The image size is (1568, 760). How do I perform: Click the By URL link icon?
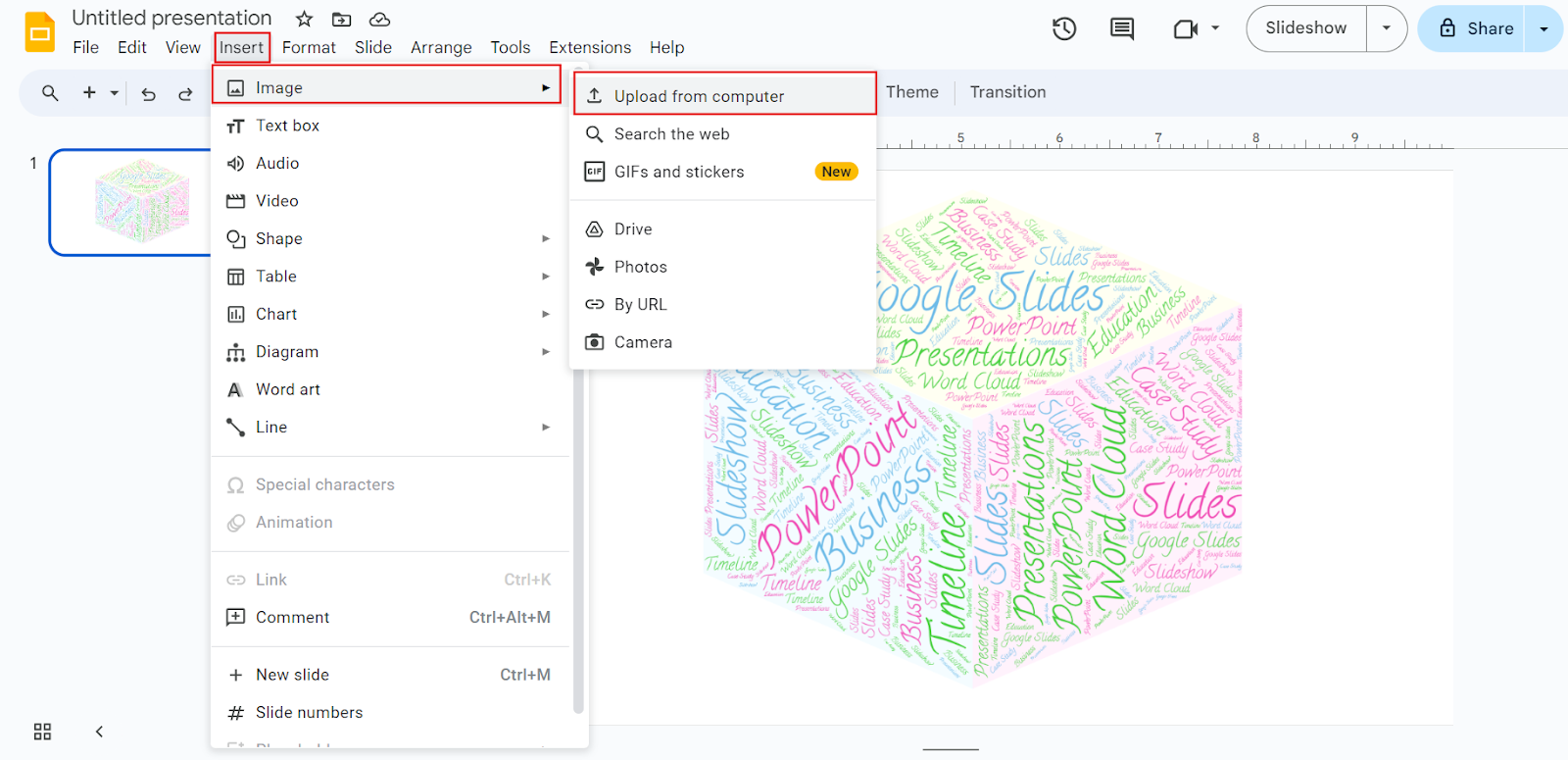point(594,305)
